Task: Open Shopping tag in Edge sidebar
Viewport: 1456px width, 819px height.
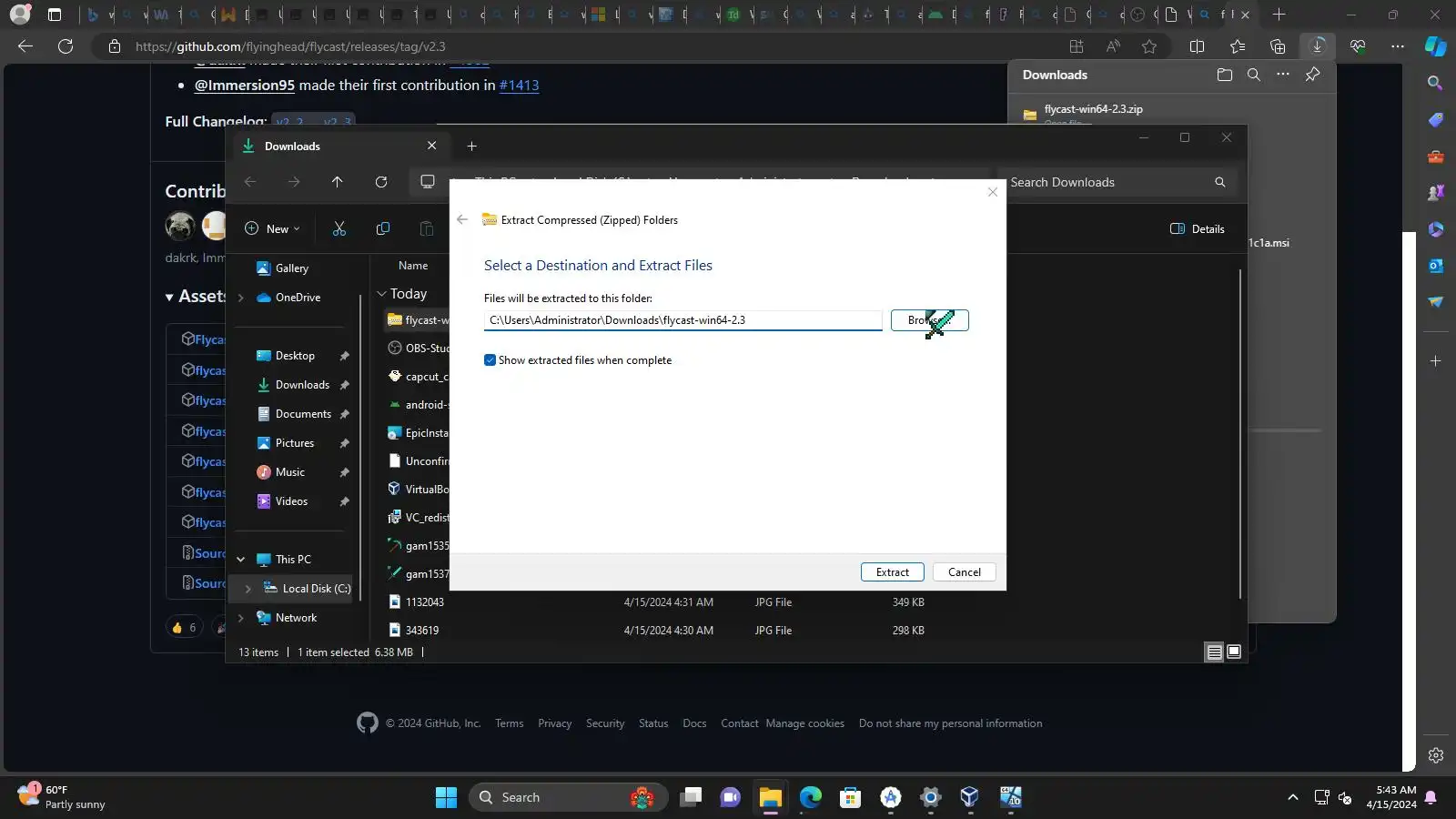Action: pos(1436,120)
